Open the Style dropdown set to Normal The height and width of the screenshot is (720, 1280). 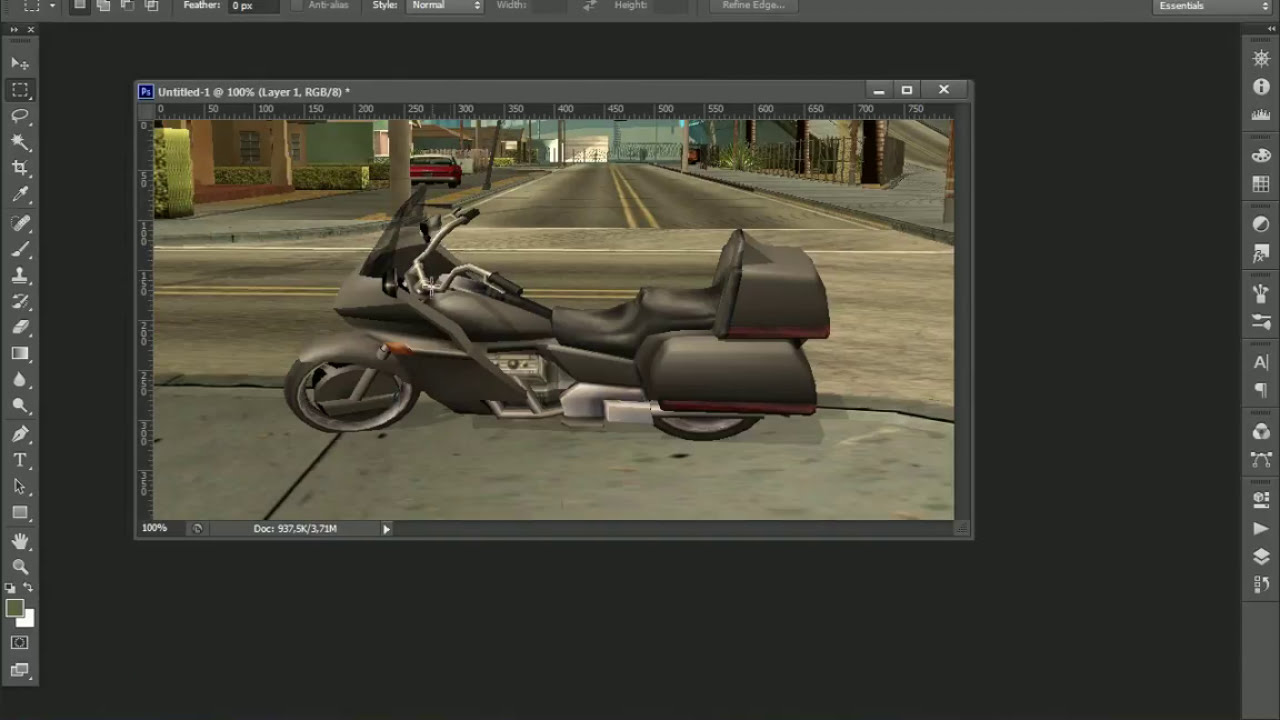pyautogui.click(x=445, y=5)
